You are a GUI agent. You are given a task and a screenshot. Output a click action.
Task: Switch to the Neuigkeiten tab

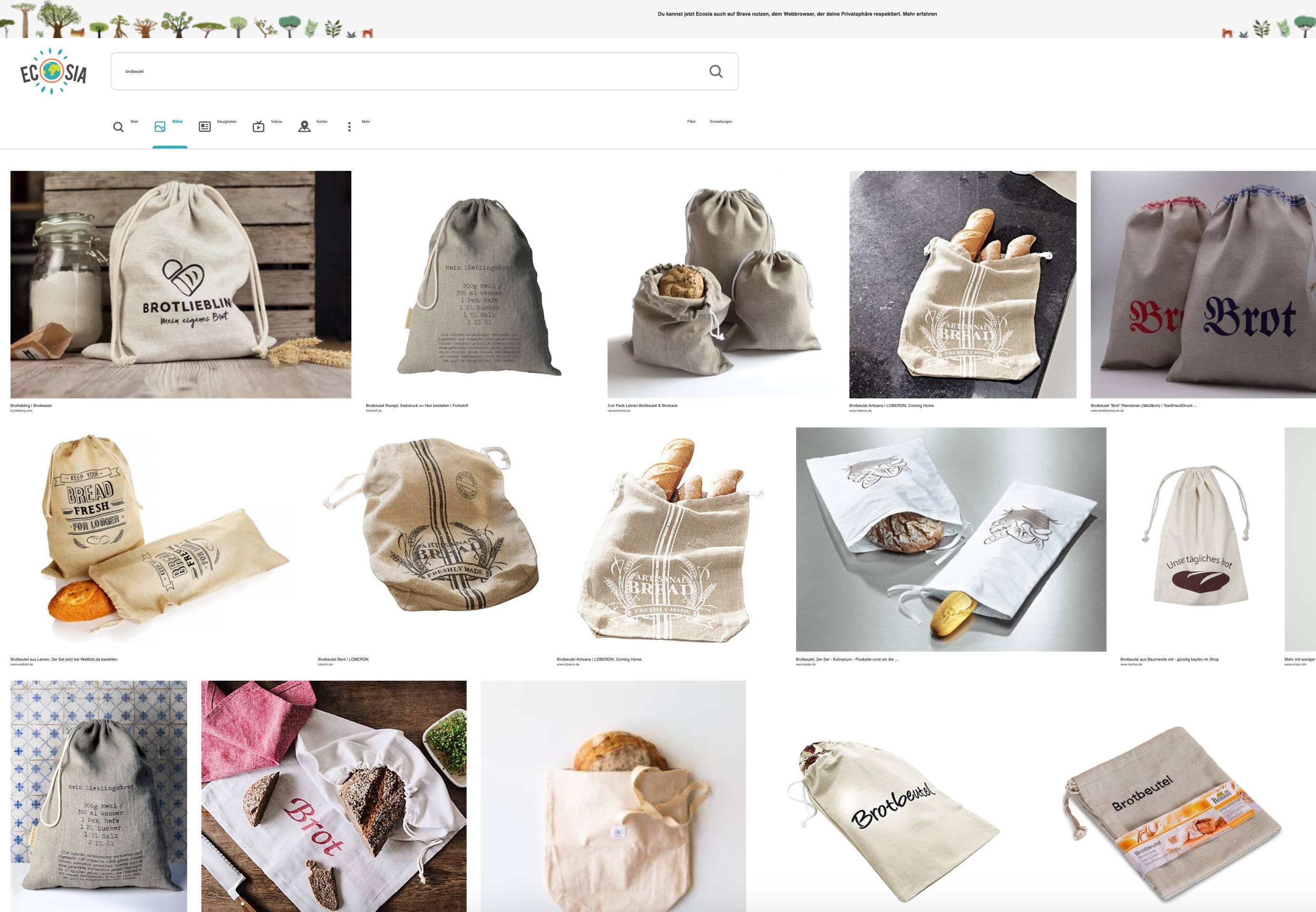point(226,122)
